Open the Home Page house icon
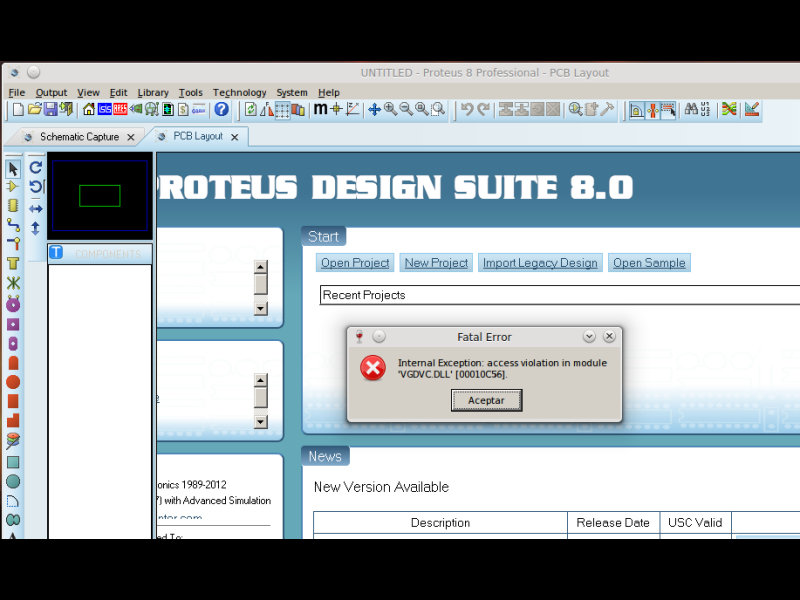 click(89, 109)
